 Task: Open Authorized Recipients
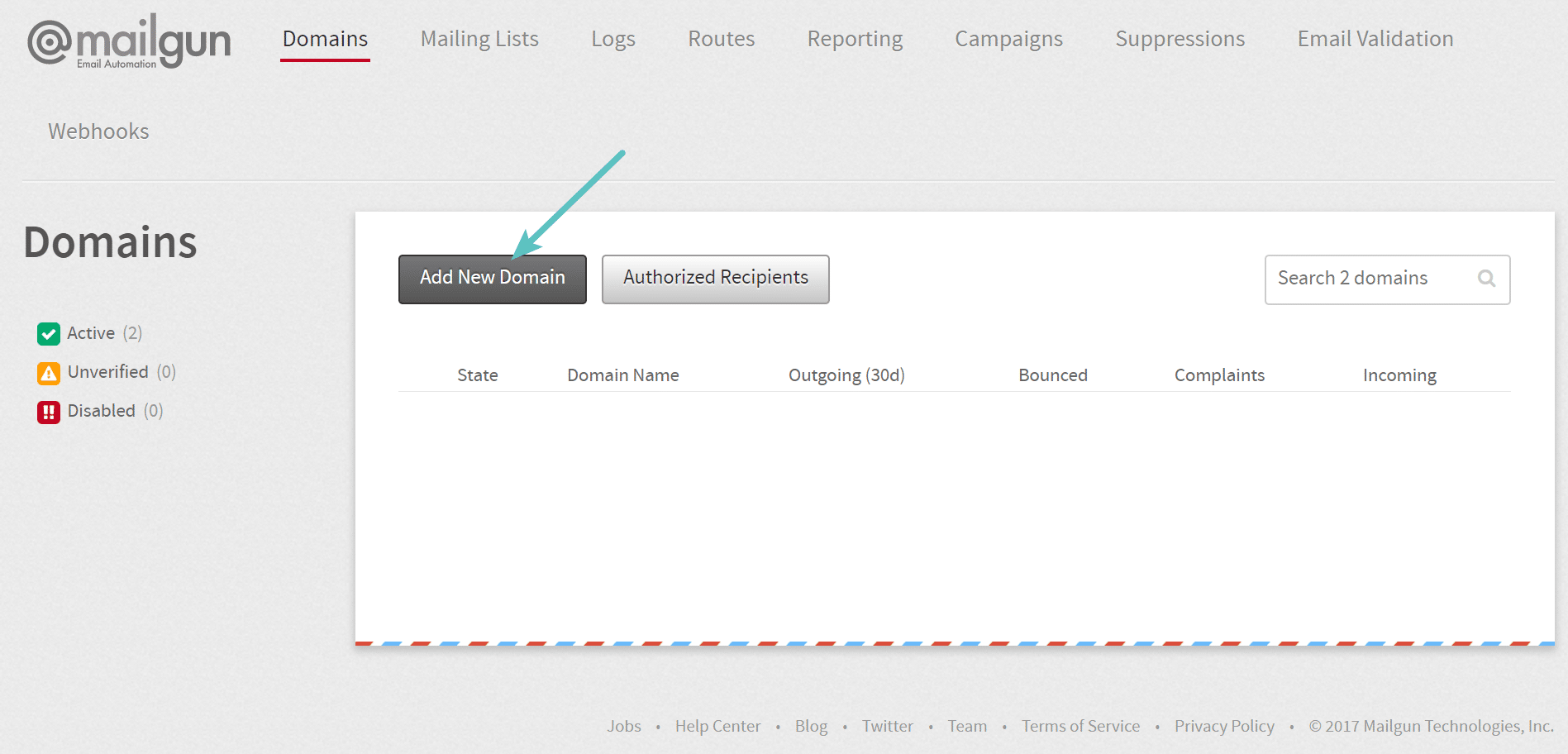point(715,279)
